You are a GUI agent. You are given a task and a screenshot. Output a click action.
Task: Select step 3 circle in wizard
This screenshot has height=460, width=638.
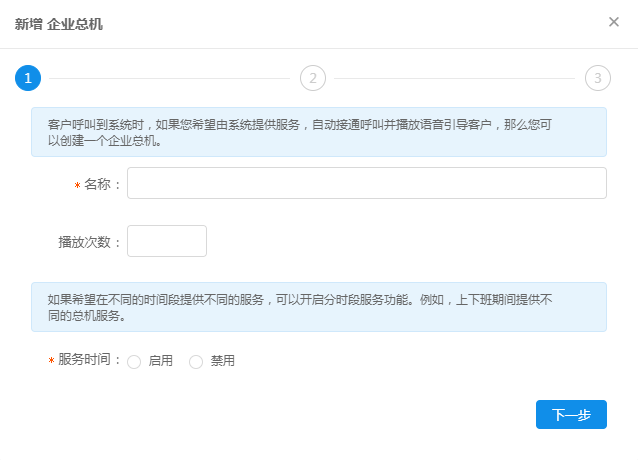pos(598,78)
